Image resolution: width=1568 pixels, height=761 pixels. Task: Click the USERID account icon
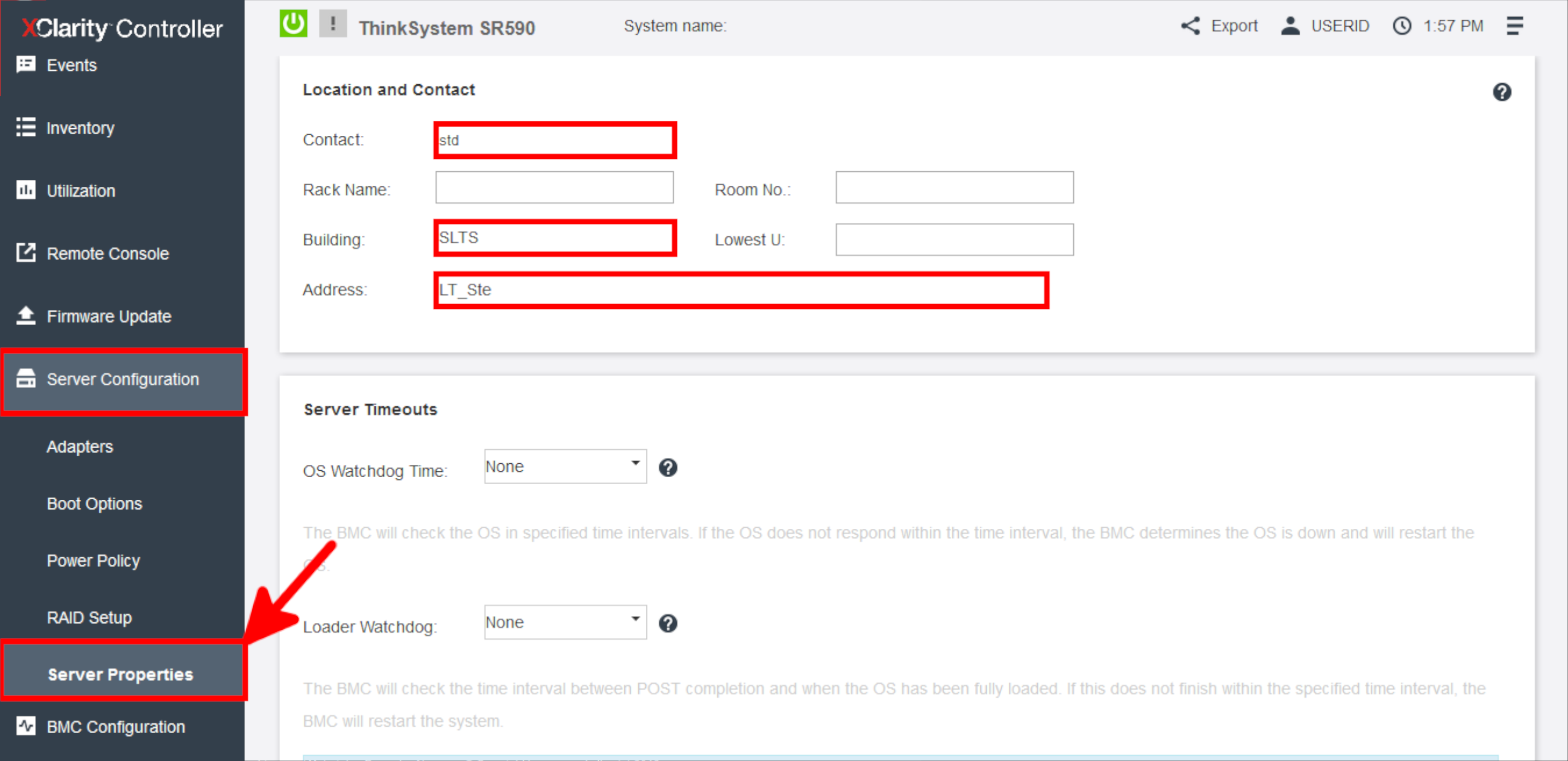click(x=1290, y=26)
